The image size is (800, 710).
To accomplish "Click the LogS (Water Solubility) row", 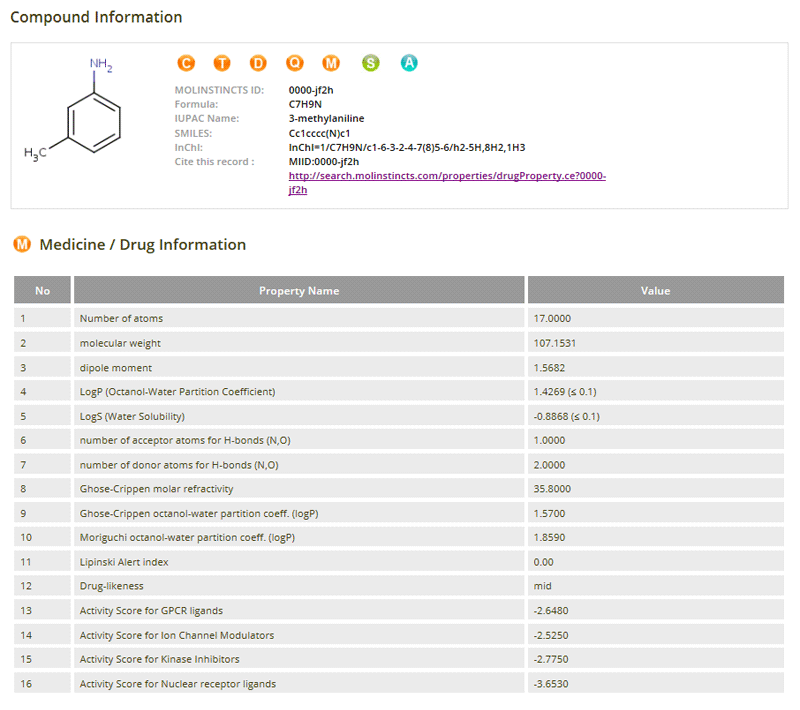I will (x=399, y=416).
